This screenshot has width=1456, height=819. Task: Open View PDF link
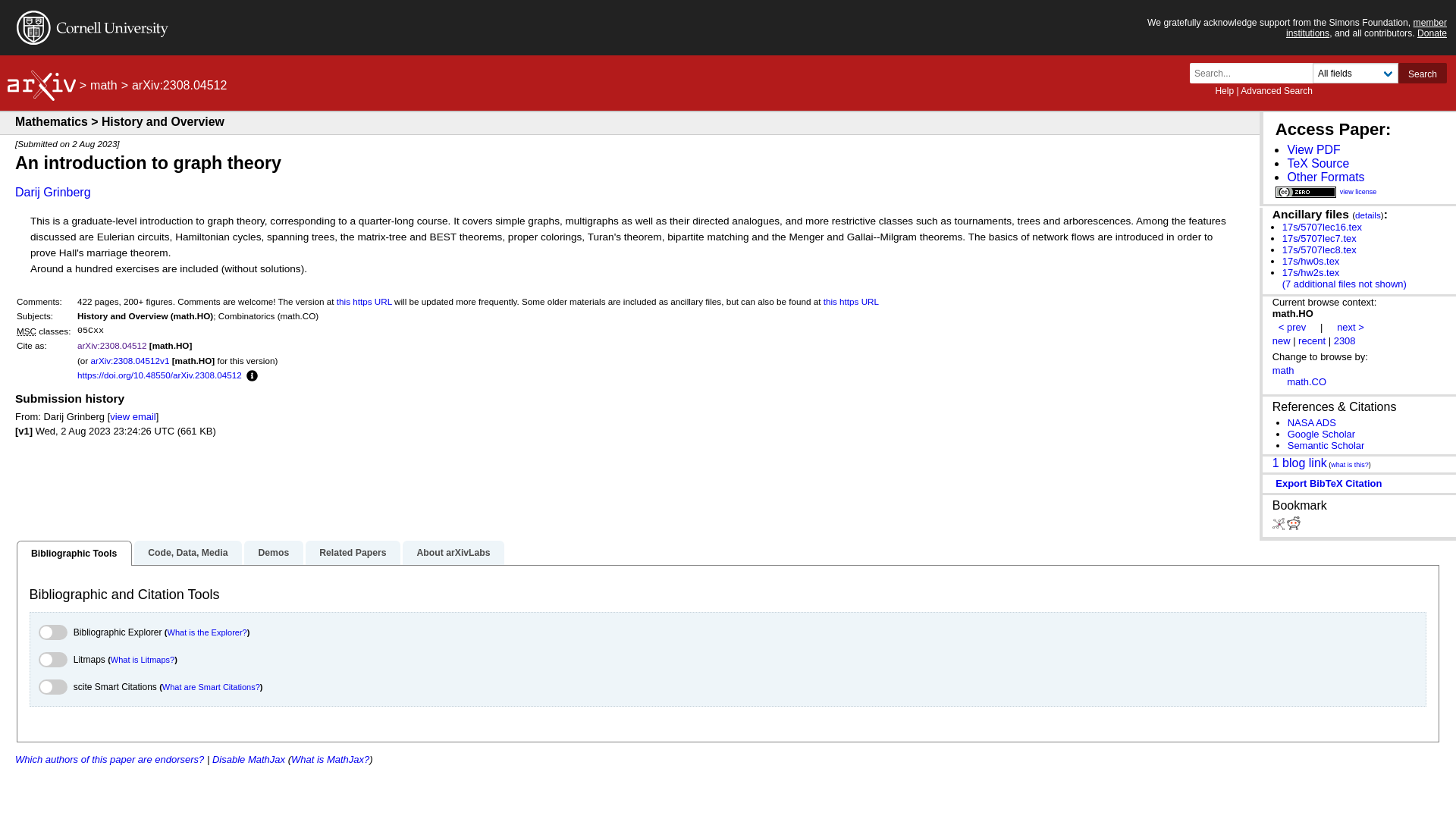point(1313,149)
